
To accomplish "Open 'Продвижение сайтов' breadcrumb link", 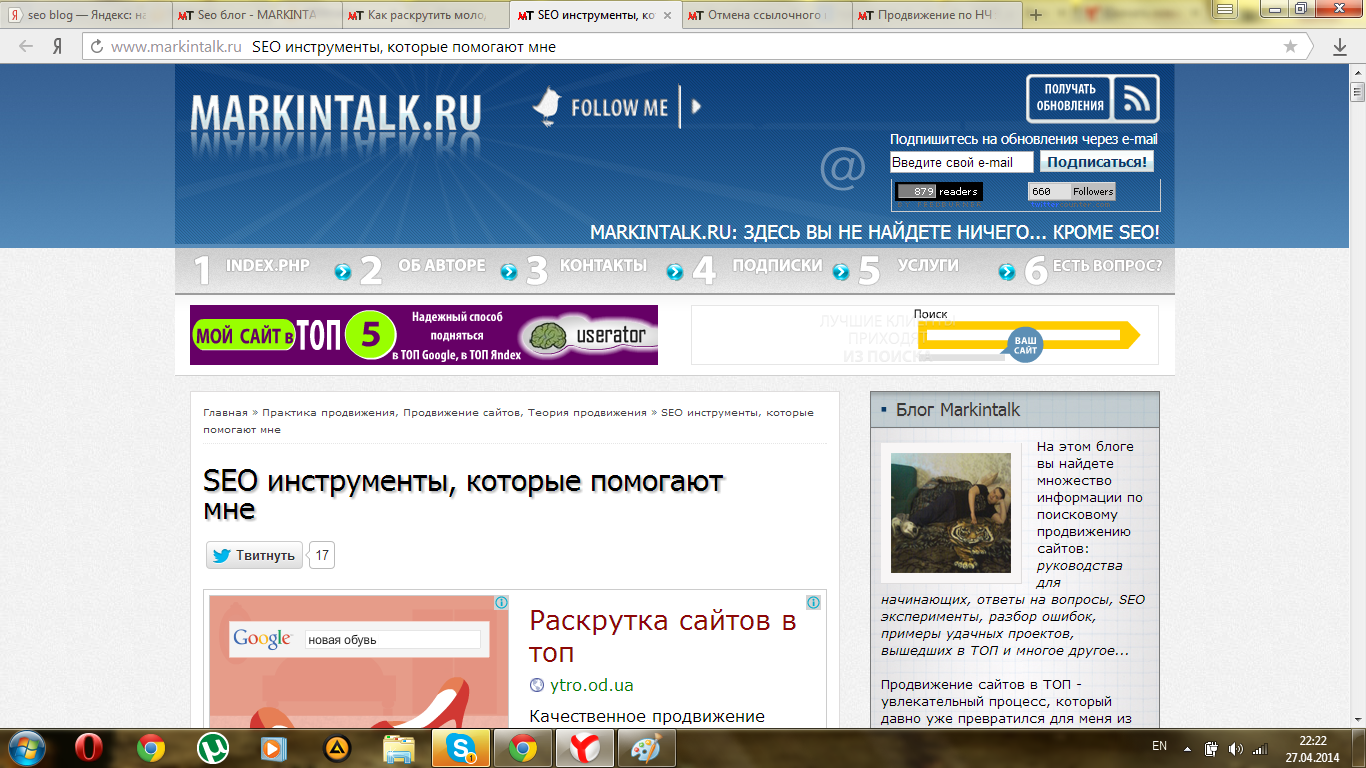I will point(462,412).
